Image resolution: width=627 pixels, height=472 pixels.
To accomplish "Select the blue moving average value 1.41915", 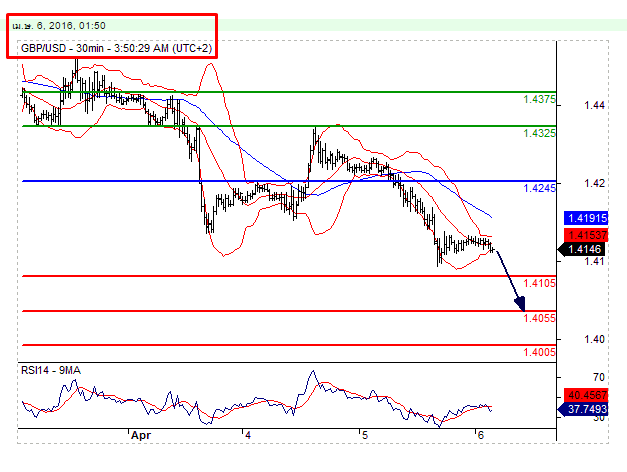I will tap(586, 218).
